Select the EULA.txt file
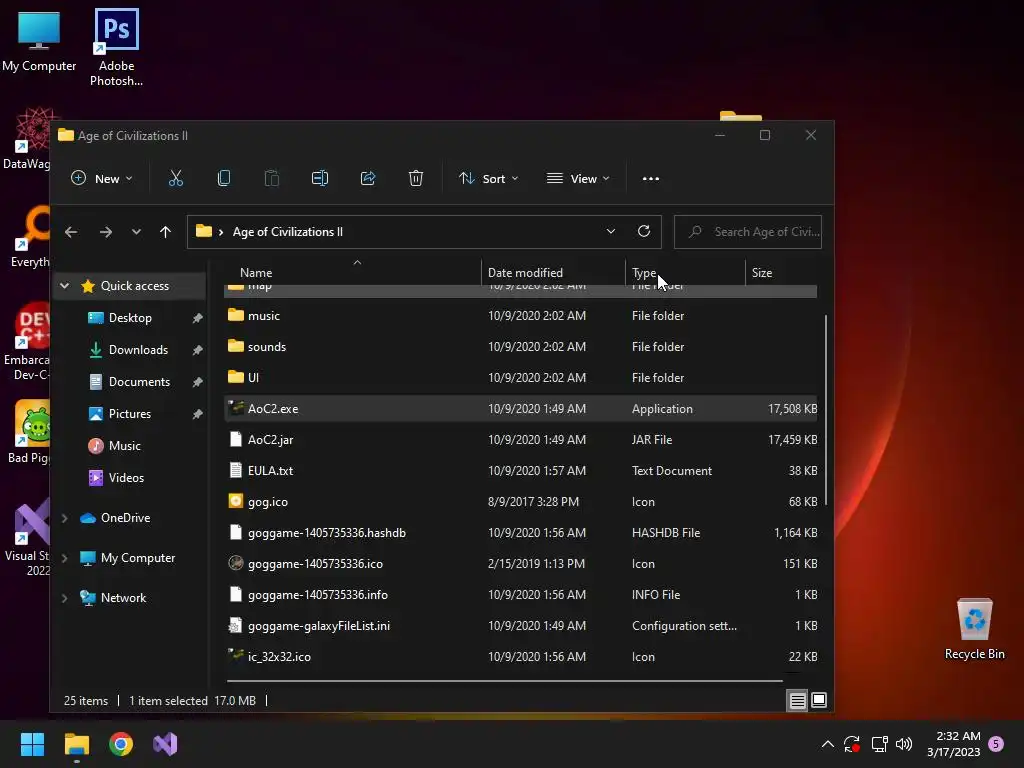Viewport: 1024px width, 768px height. coord(520,471)
